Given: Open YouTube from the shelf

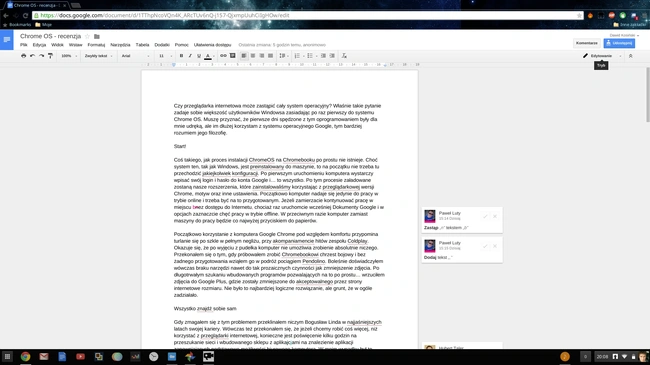Looking at the screenshot, I should [80, 356].
